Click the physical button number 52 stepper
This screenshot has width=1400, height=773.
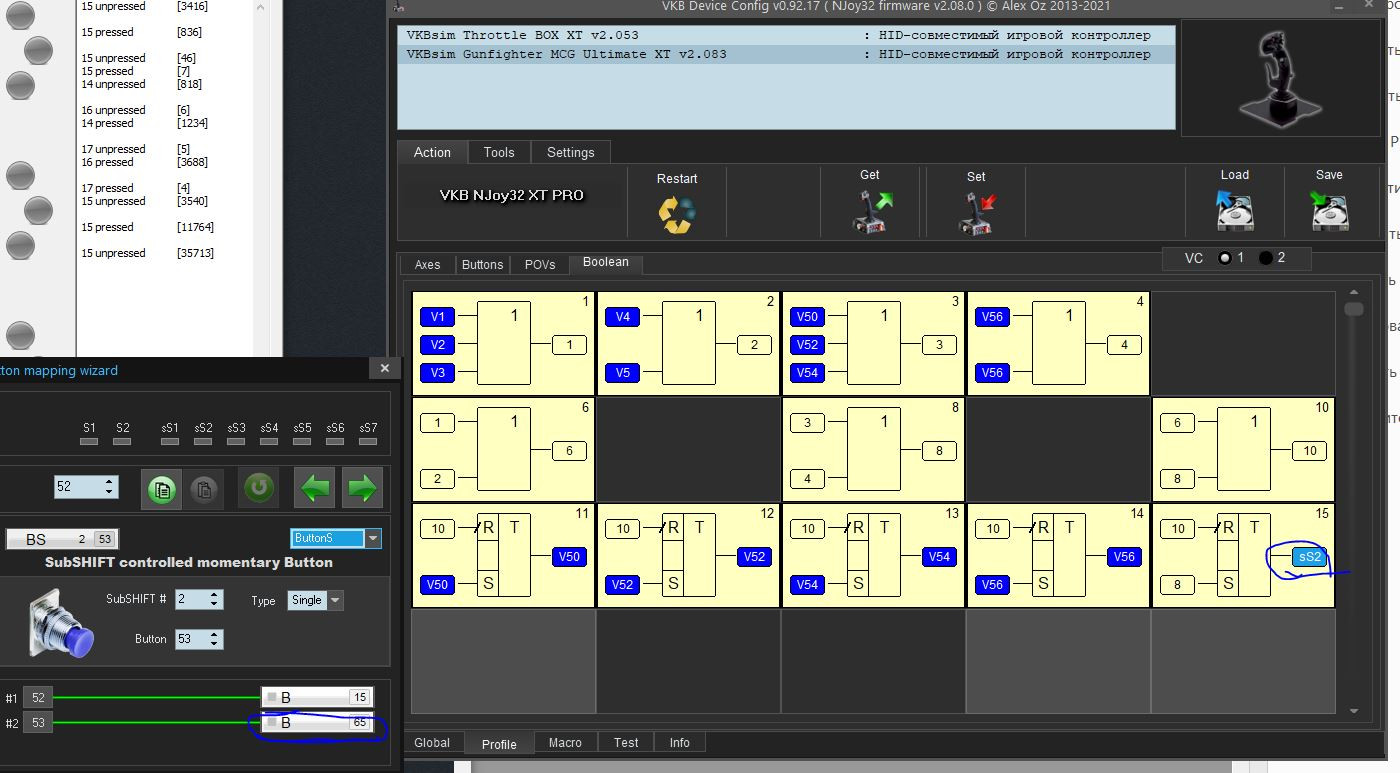pyautogui.click(x=86, y=487)
